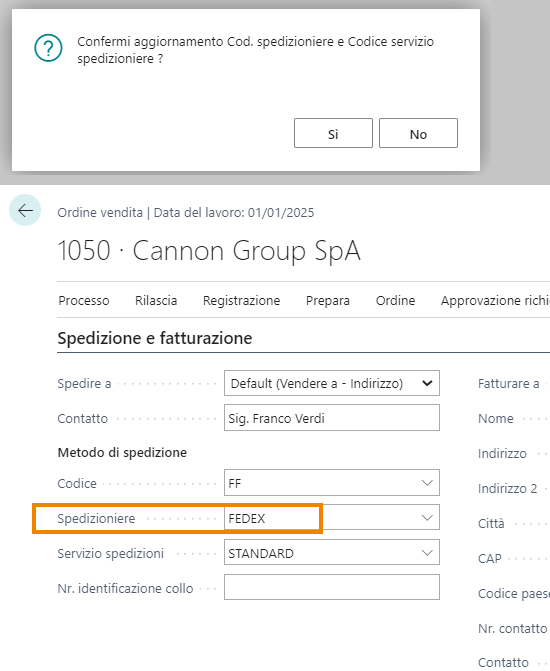Click the Ordine vendita breadcrumb text
The image size is (550, 671).
click(100, 212)
